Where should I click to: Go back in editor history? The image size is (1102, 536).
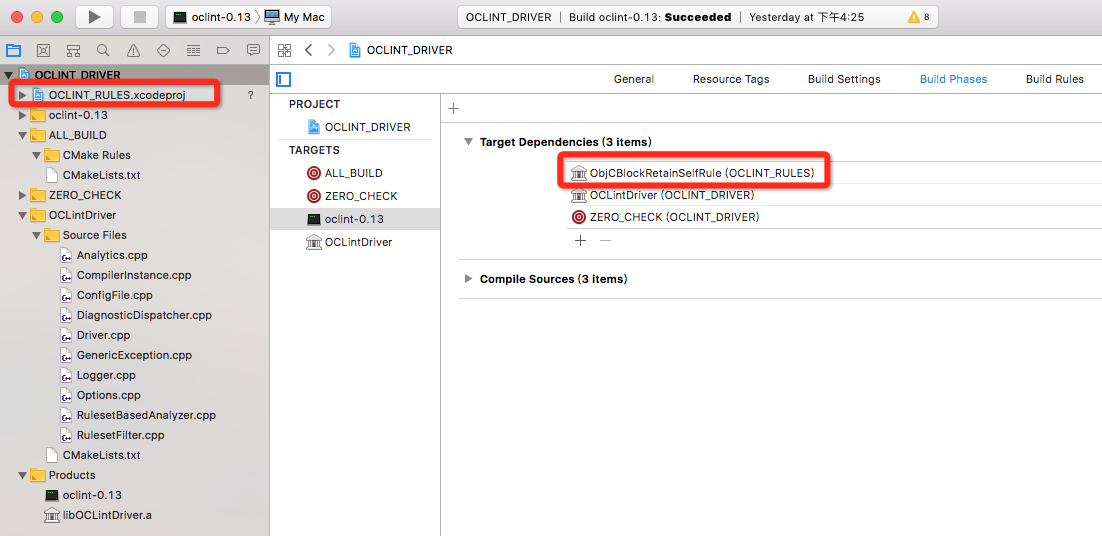(x=309, y=50)
